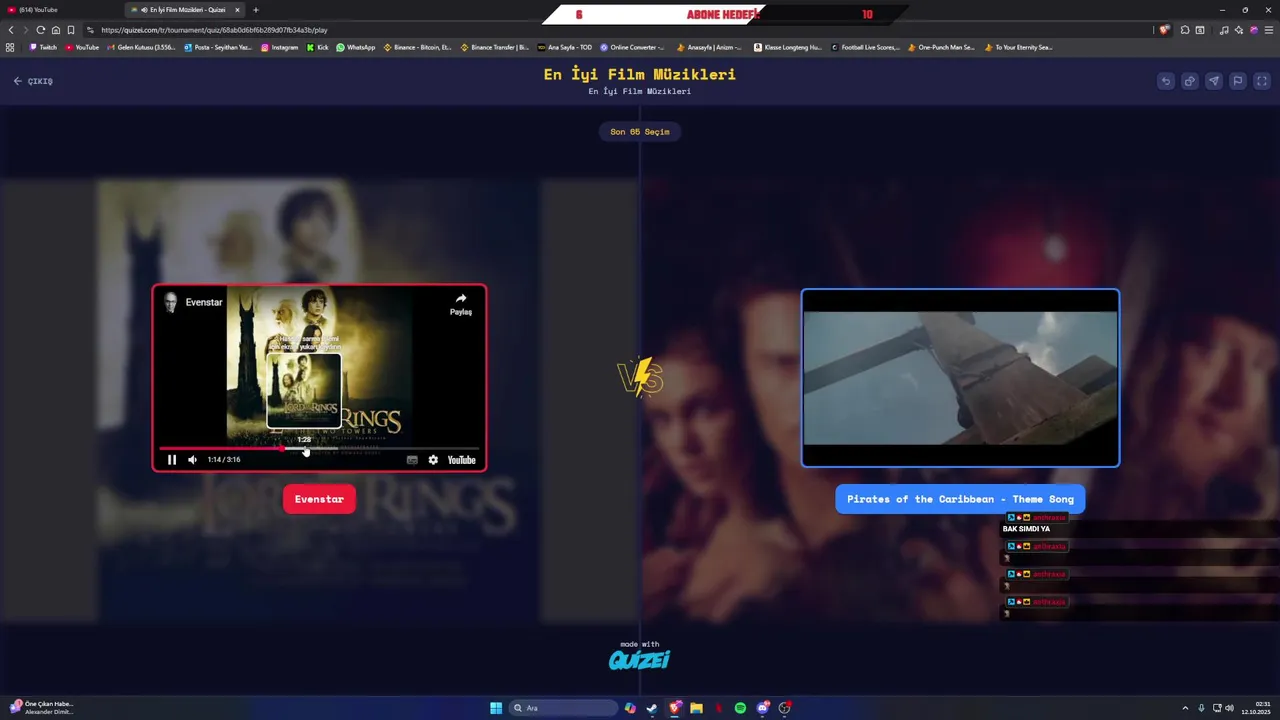Click the bookmark page icon
This screenshot has width=1280, height=720.
(x=71, y=30)
